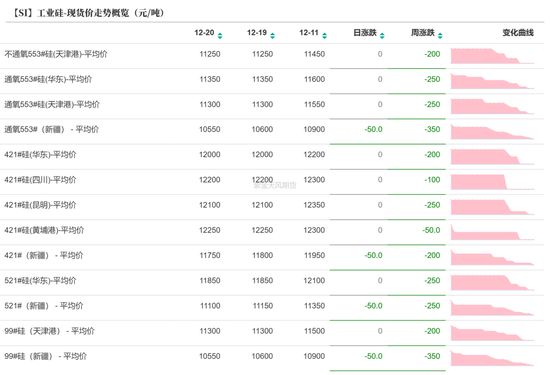
Task: Select row 521#硅(华东)-平均价
Action: coord(40,281)
